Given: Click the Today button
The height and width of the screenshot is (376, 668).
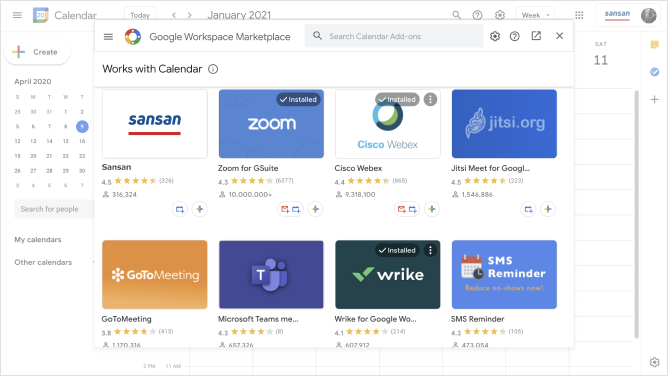Looking at the screenshot, I should click(140, 15).
